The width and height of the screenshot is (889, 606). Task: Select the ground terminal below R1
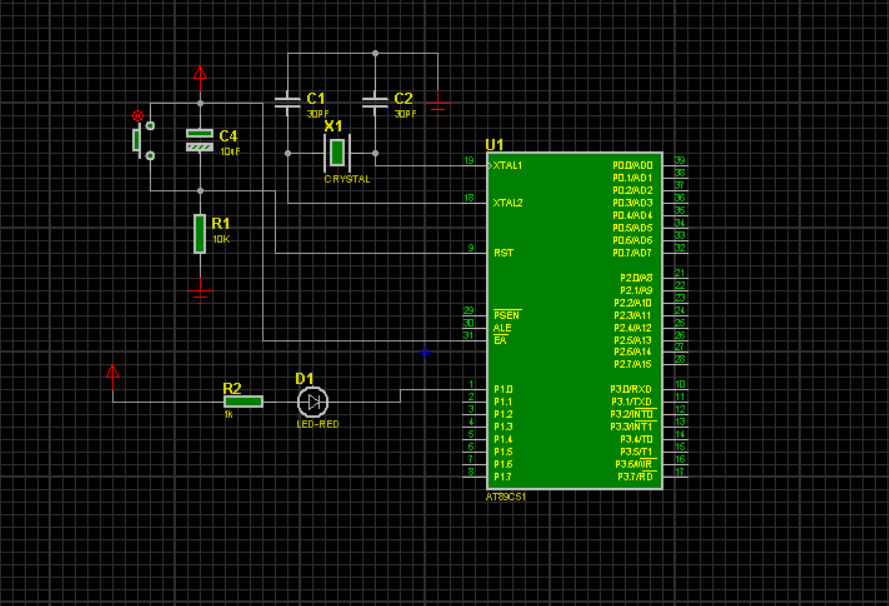click(x=200, y=291)
